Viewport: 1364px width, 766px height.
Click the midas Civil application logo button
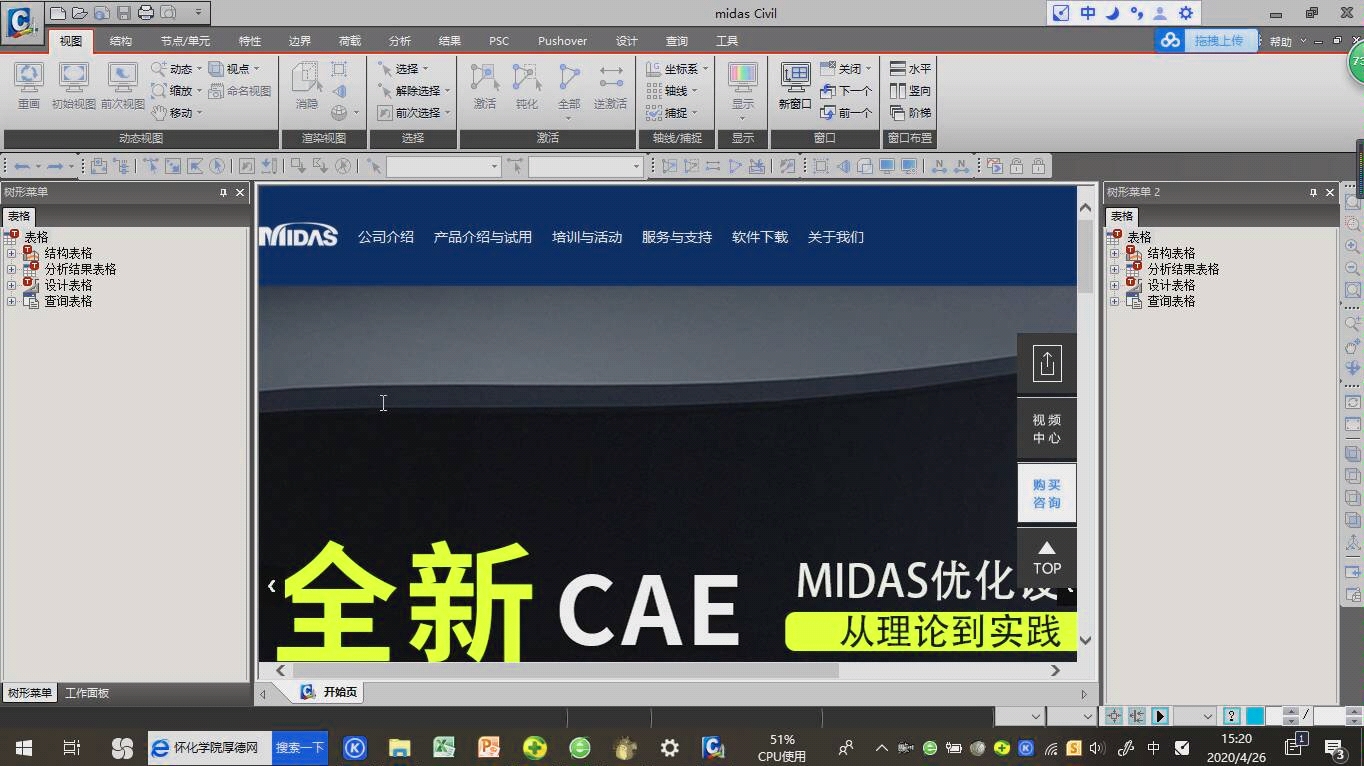point(22,21)
